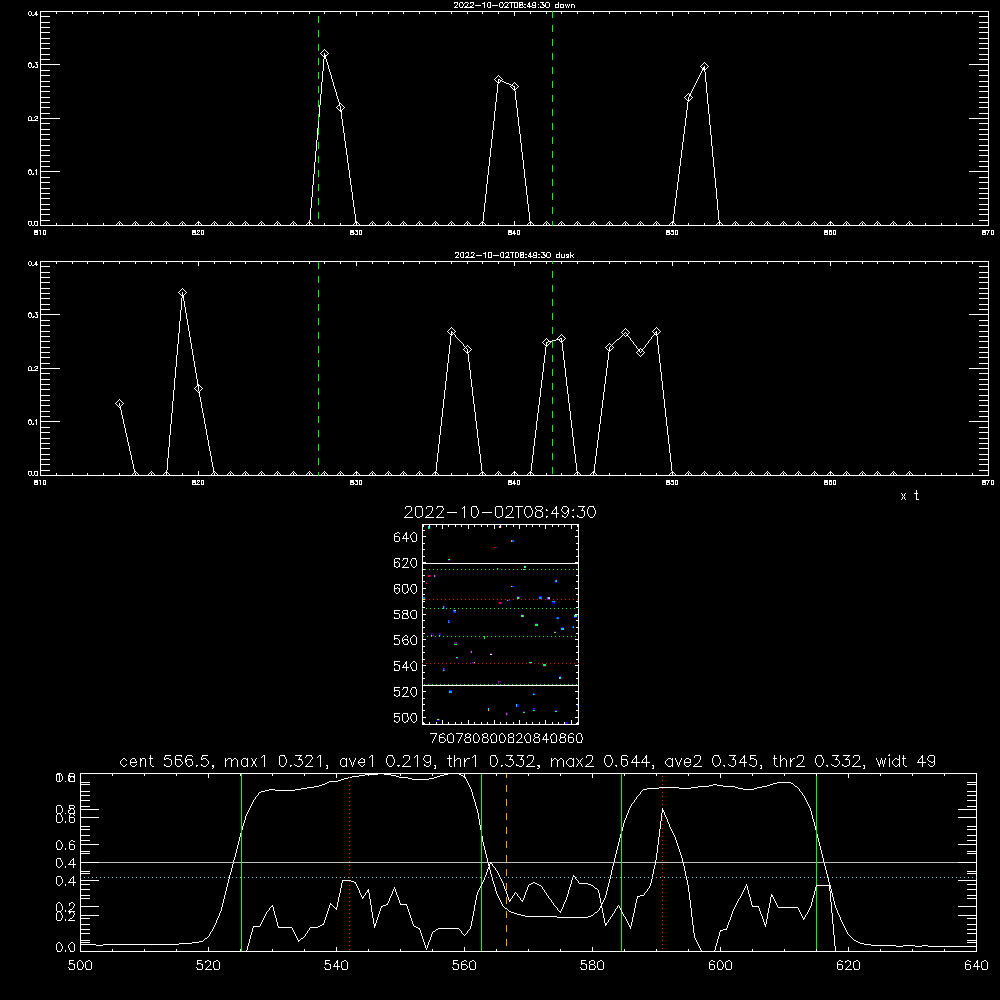The image size is (1000, 1000).
Task: Click upper white horizontal line in scatter plot
Action: click(500, 563)
